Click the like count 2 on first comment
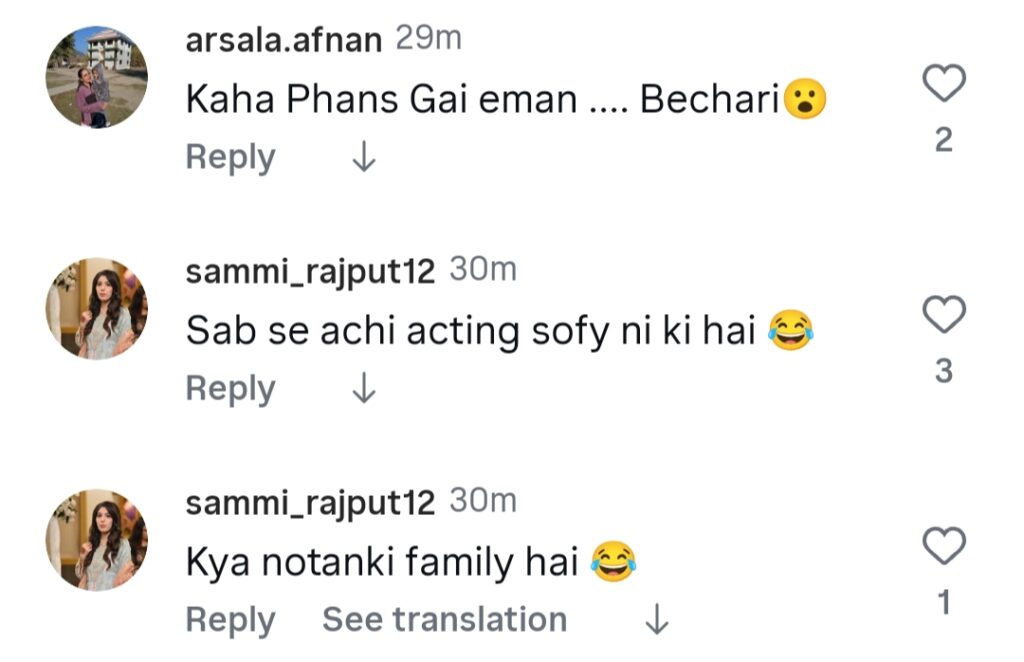The height and width of the screenshot is (662, 1024). [943, 141]
